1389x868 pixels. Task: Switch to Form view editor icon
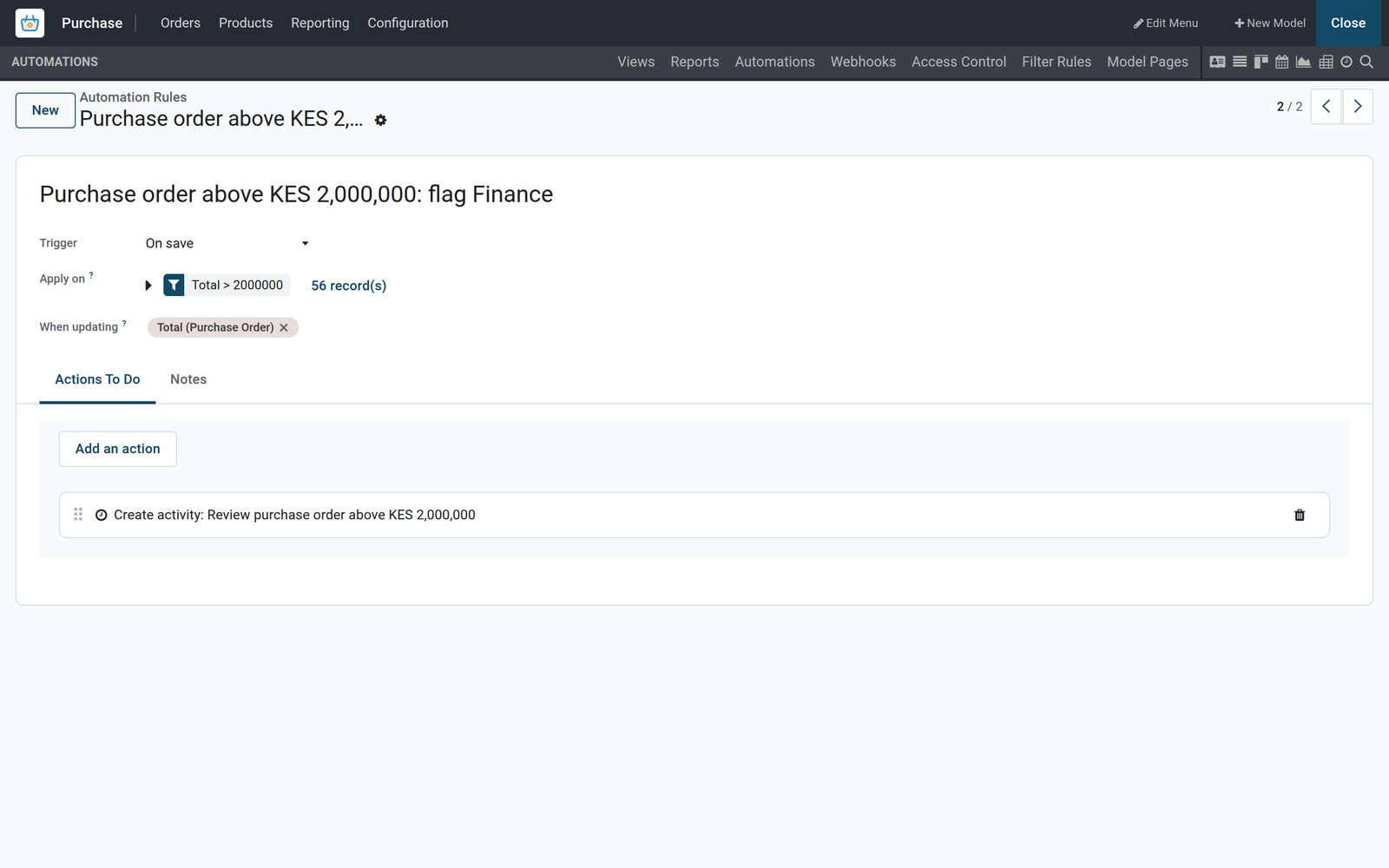click(x=1217, y=62)
